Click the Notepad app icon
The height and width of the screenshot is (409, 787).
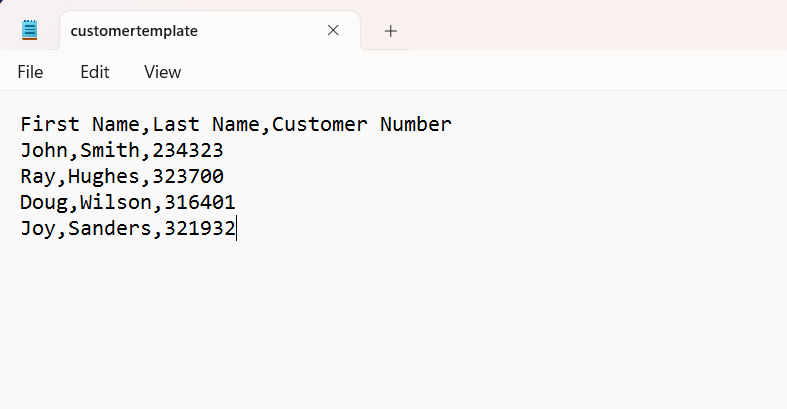pyautogui.click(x=30, y=30)
